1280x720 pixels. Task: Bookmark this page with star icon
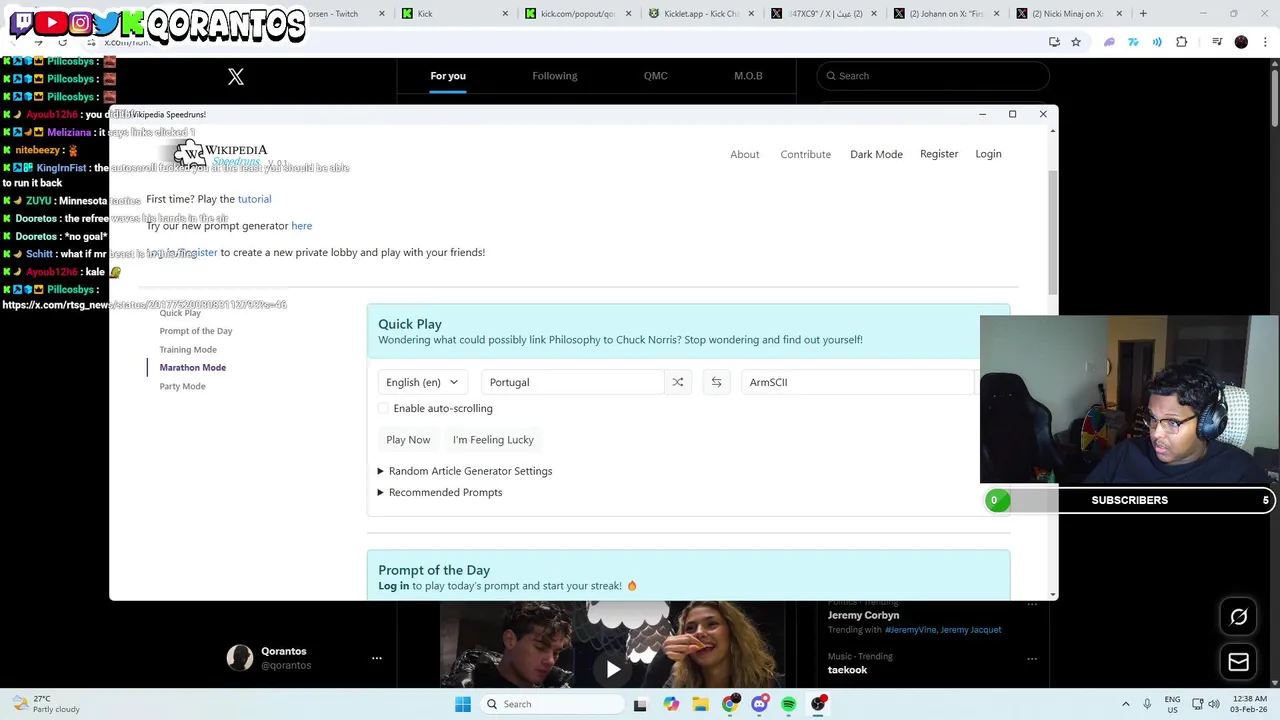1076,42
